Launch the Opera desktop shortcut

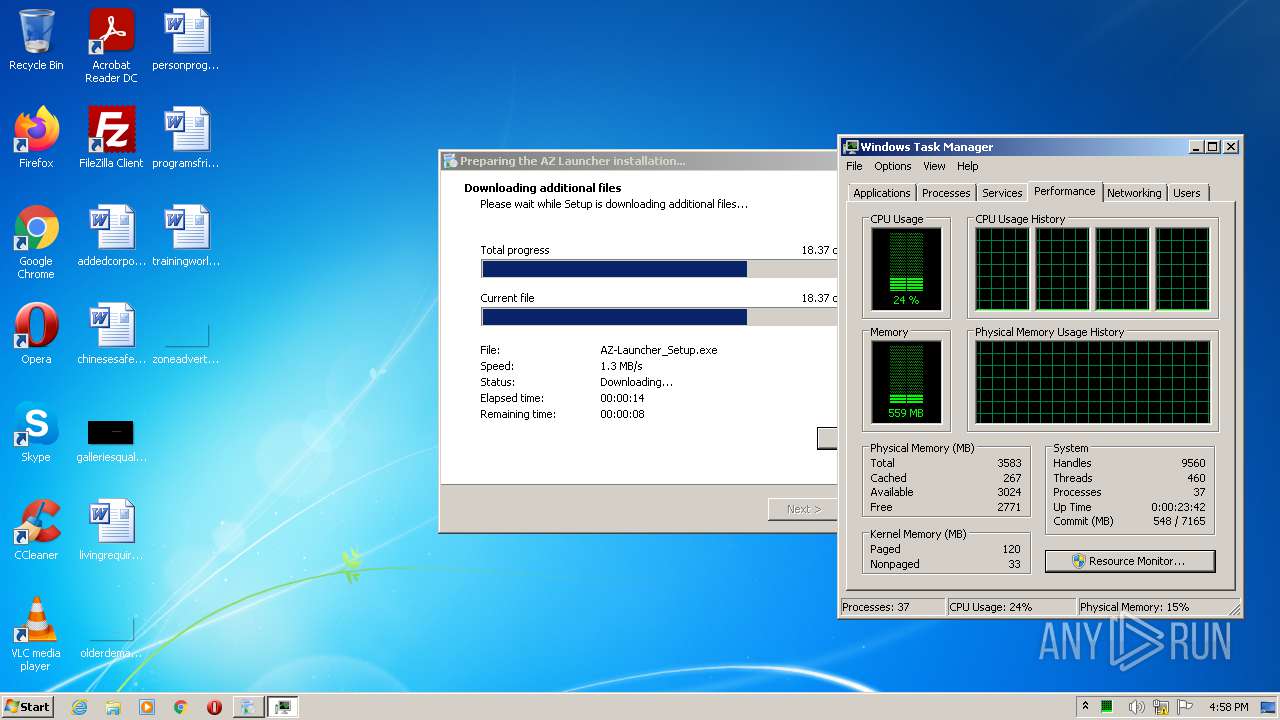[36, 334]
